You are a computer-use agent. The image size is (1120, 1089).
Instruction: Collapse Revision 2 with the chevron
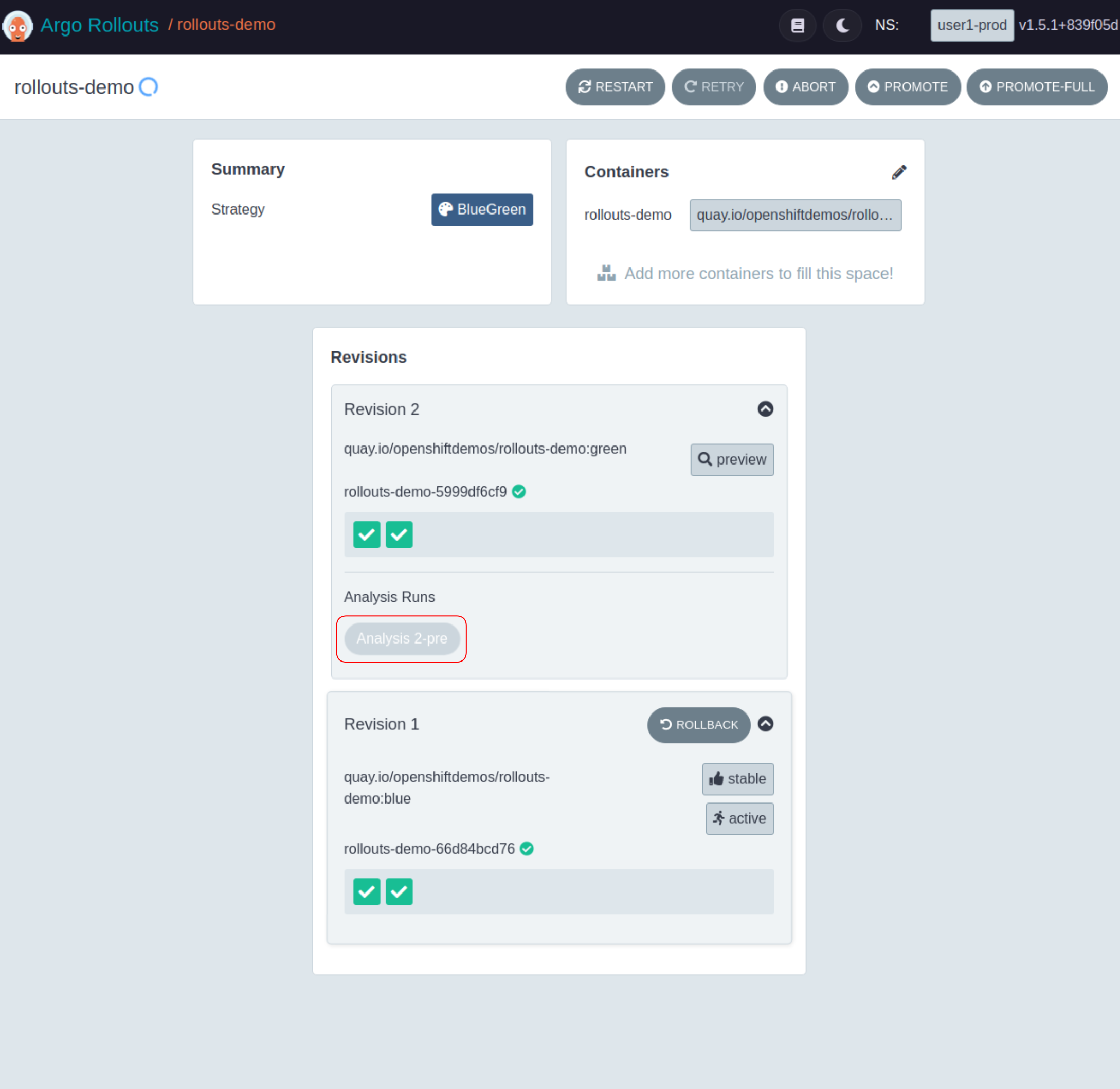point(766,409)
